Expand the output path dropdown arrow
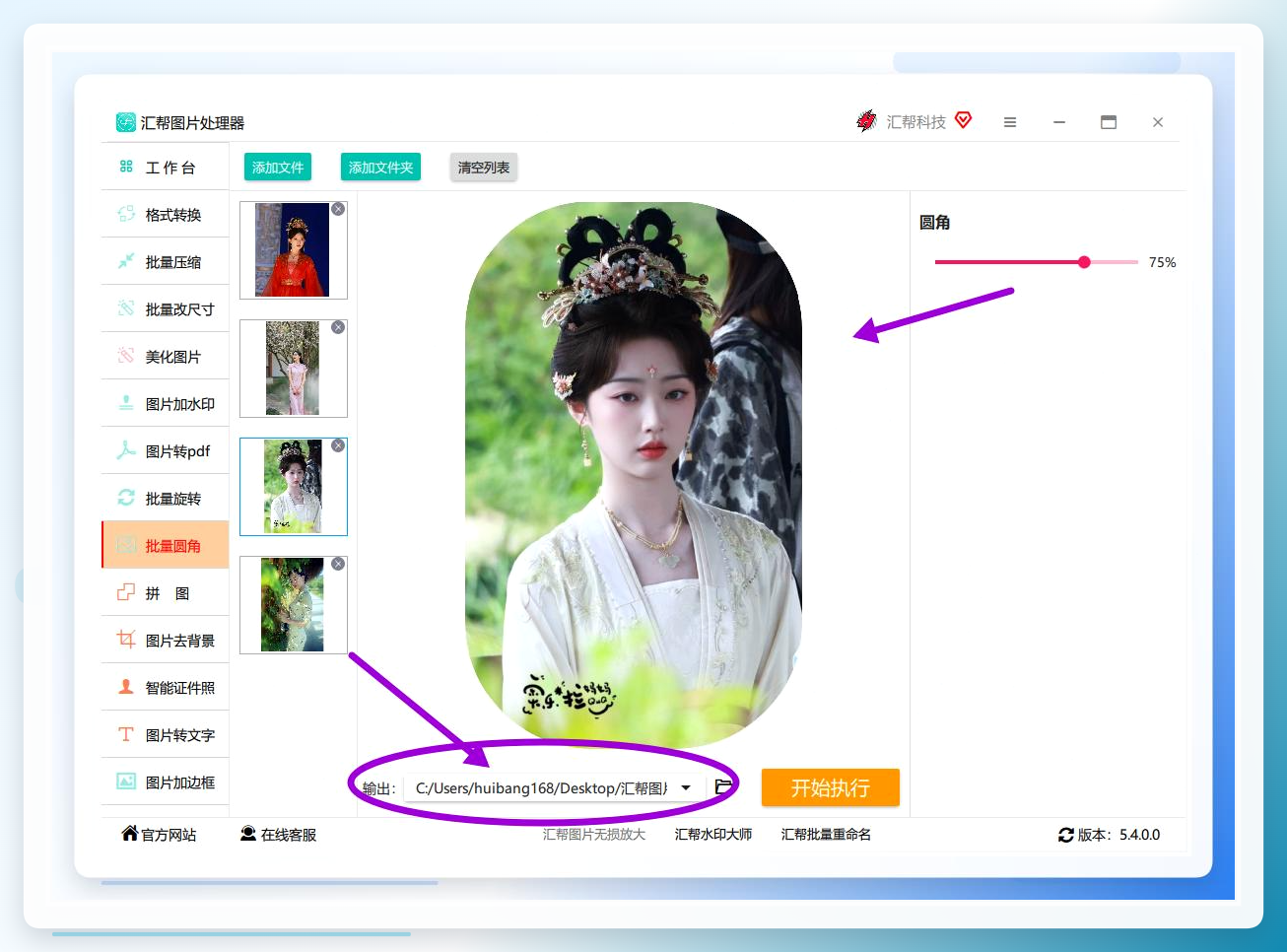Image resolution: width=1287 pixels, height=952 pixels. (x=686, y=787)
